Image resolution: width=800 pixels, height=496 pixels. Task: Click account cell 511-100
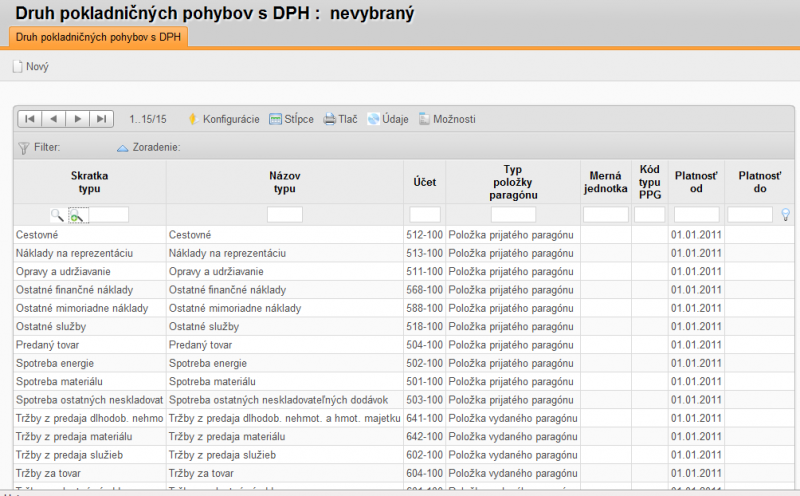tap(424, 271)
